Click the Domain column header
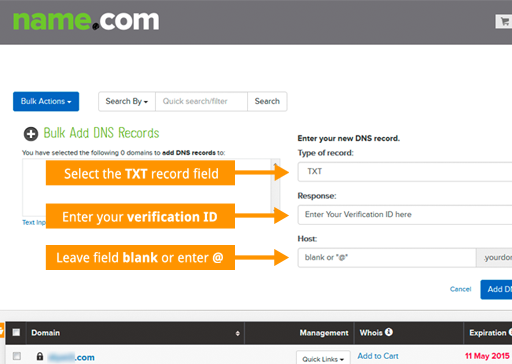Screen dimensions: 512x364 coord(46,333)
